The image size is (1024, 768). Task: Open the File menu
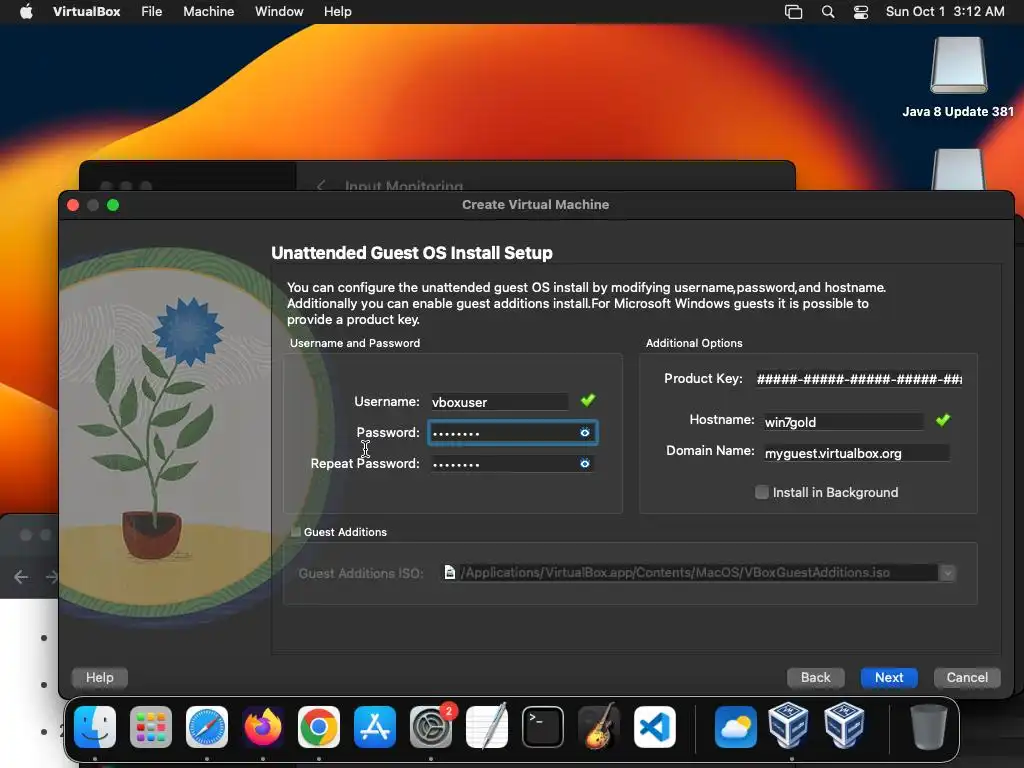[x=152, y=12]
